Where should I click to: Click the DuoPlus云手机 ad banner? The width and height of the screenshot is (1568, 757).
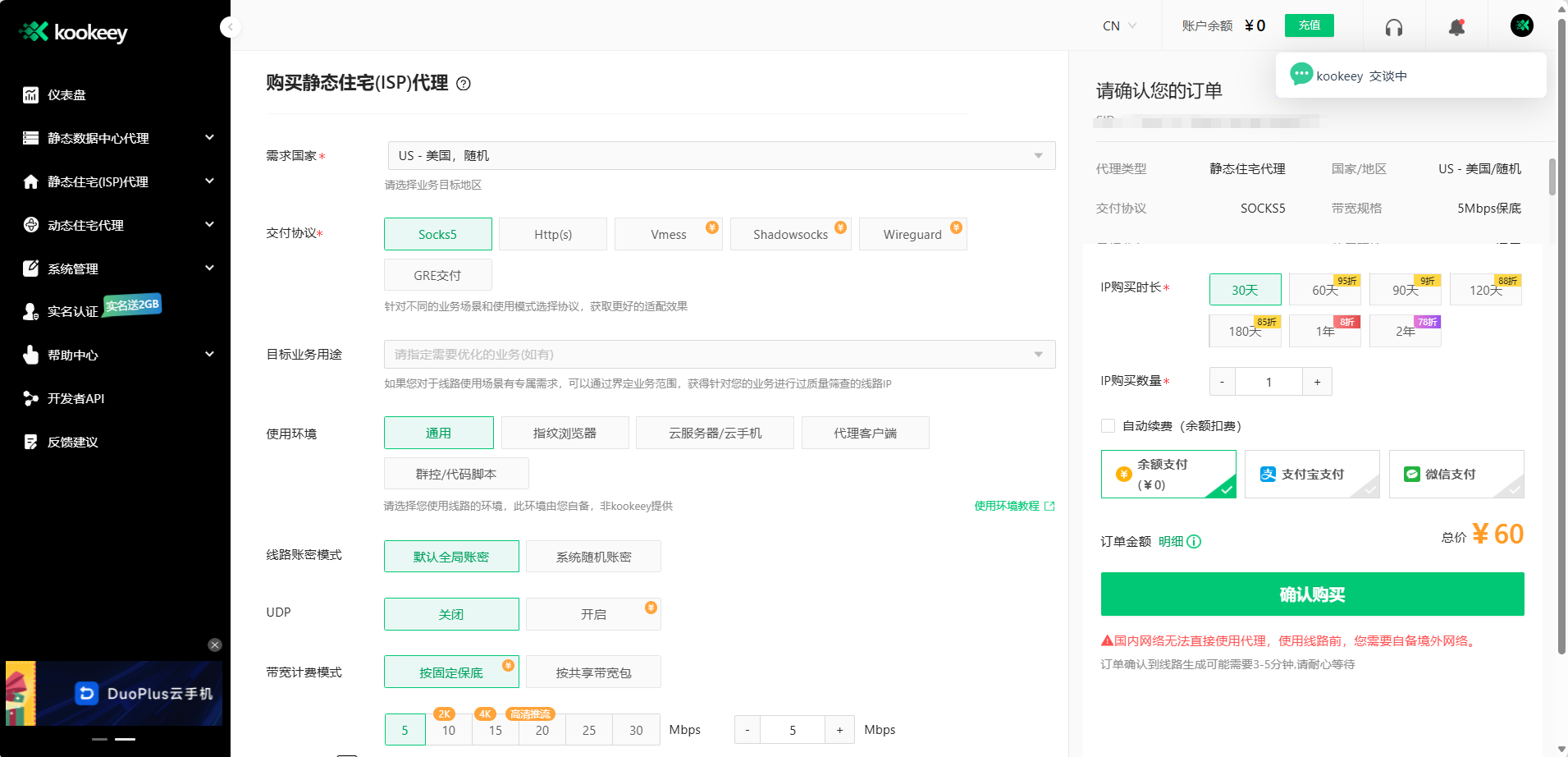[114, 694]
